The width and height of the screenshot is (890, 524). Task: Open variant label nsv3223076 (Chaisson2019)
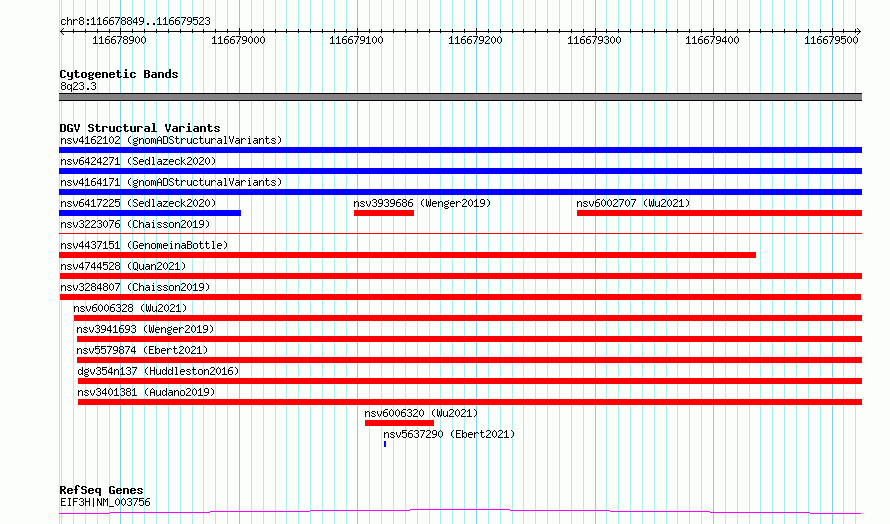pos(135,224)
